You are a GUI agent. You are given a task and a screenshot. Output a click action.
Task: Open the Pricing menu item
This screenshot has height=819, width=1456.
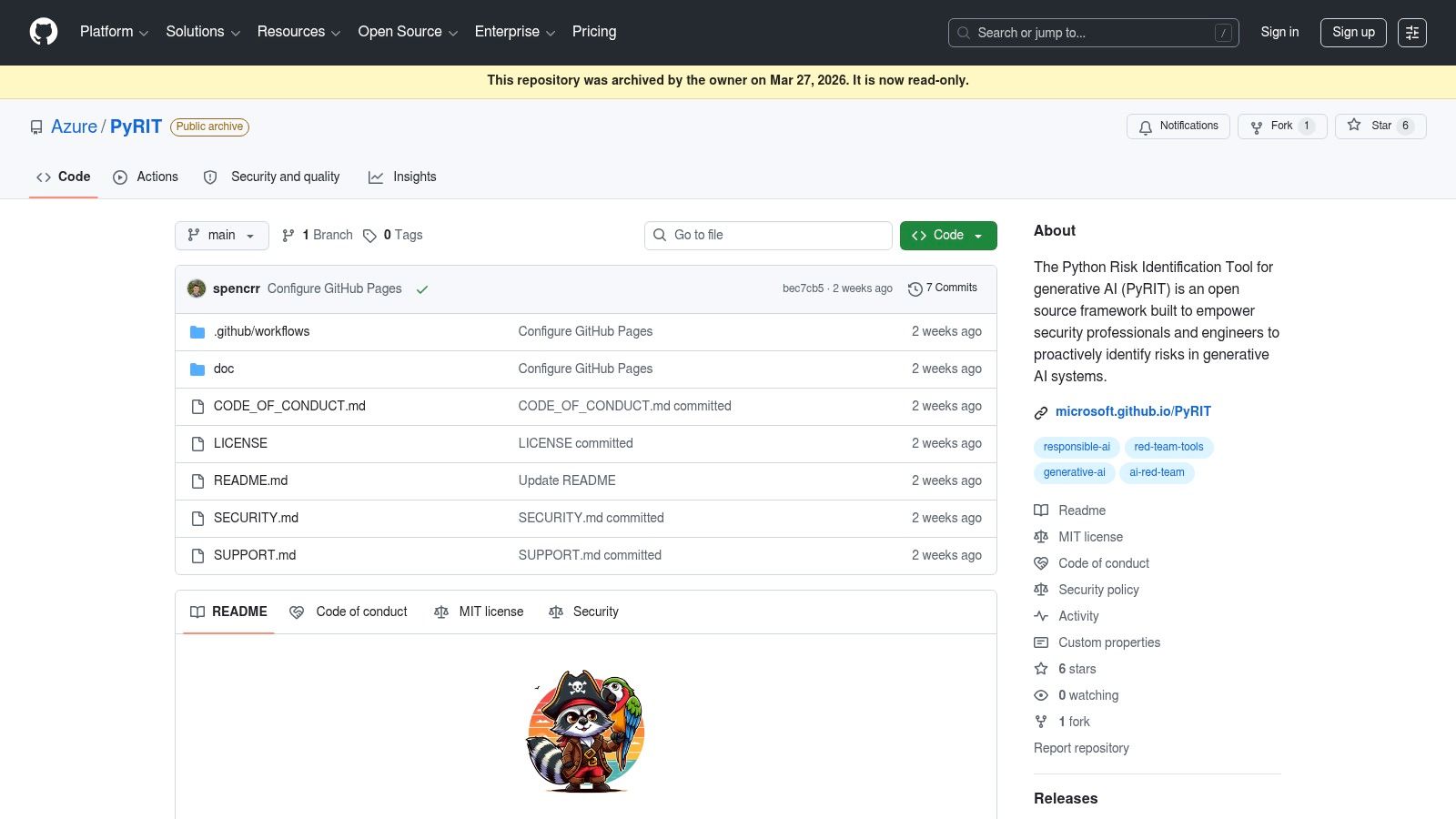point(593,32)
